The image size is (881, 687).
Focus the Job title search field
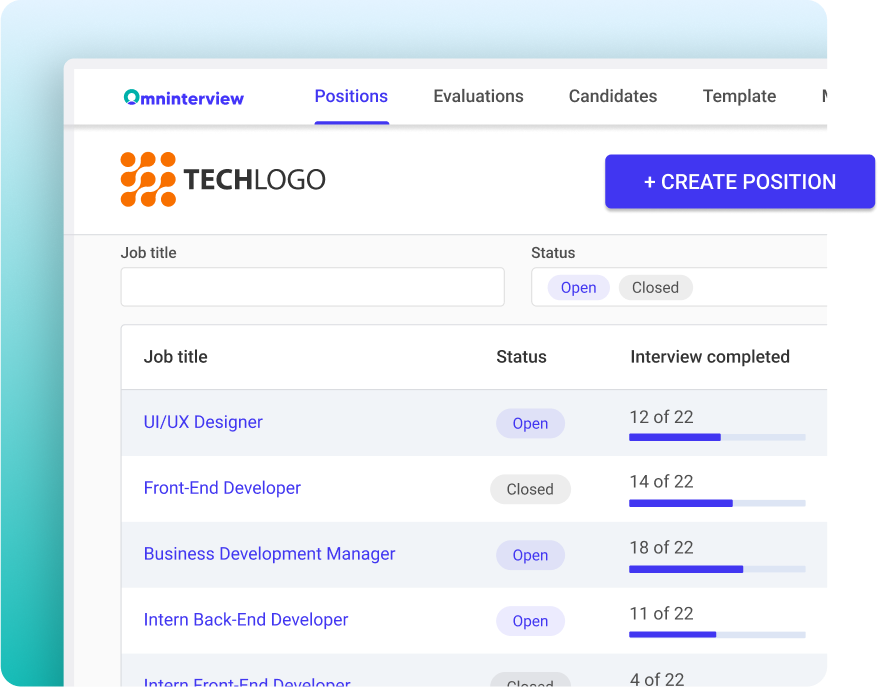(312, 287)
